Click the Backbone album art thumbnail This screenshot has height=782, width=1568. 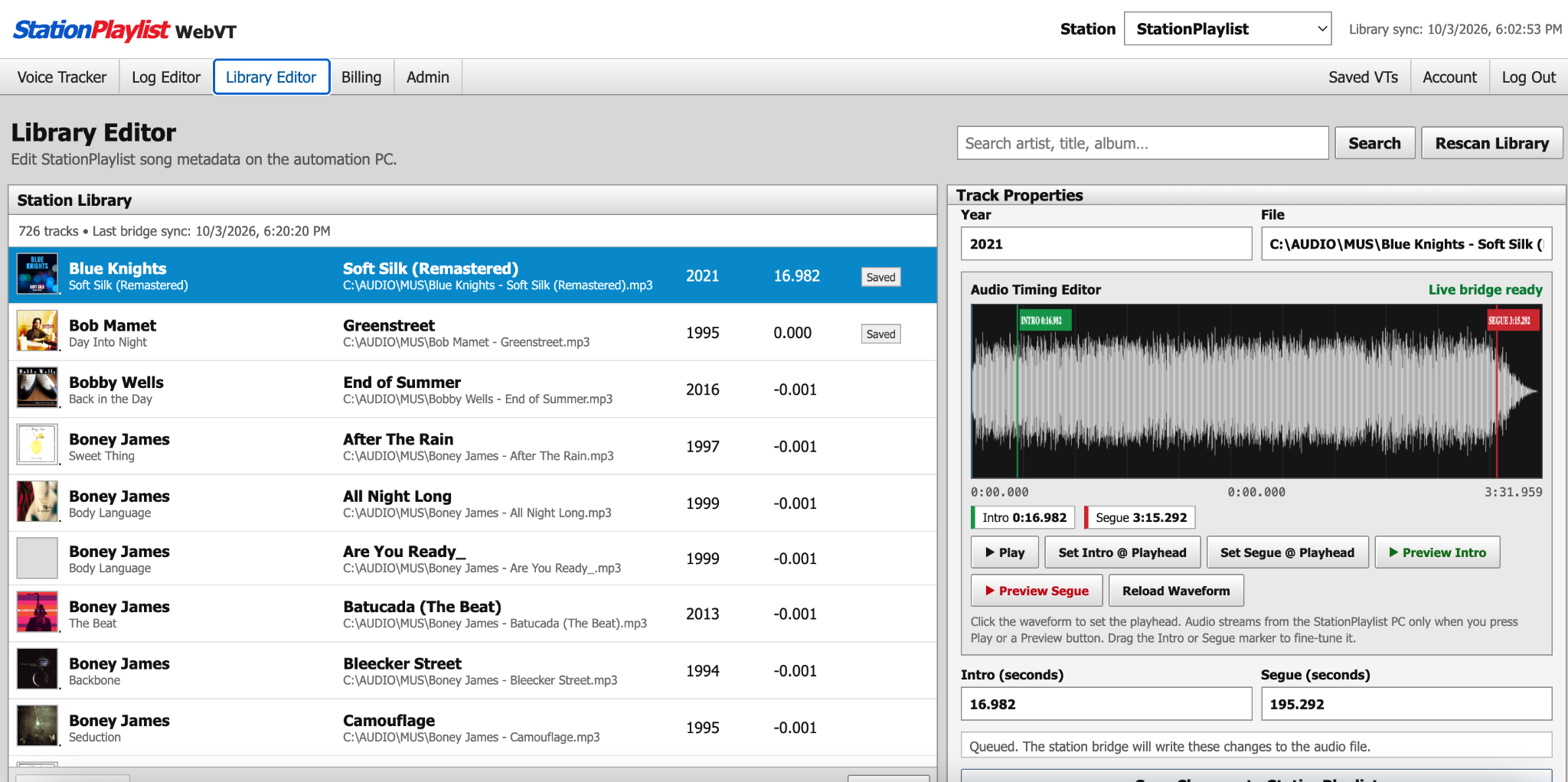tap(38, 670)
